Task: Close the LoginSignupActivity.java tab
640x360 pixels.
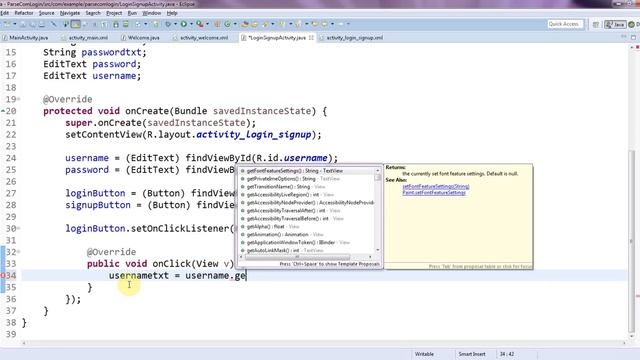Action: pos(311,38)
